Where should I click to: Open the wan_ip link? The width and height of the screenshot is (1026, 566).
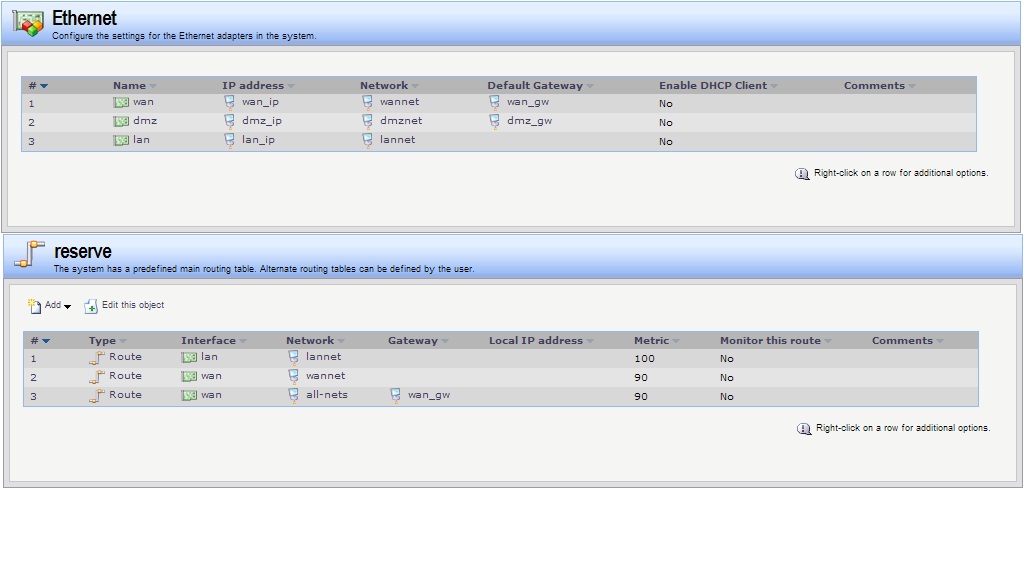260,102
